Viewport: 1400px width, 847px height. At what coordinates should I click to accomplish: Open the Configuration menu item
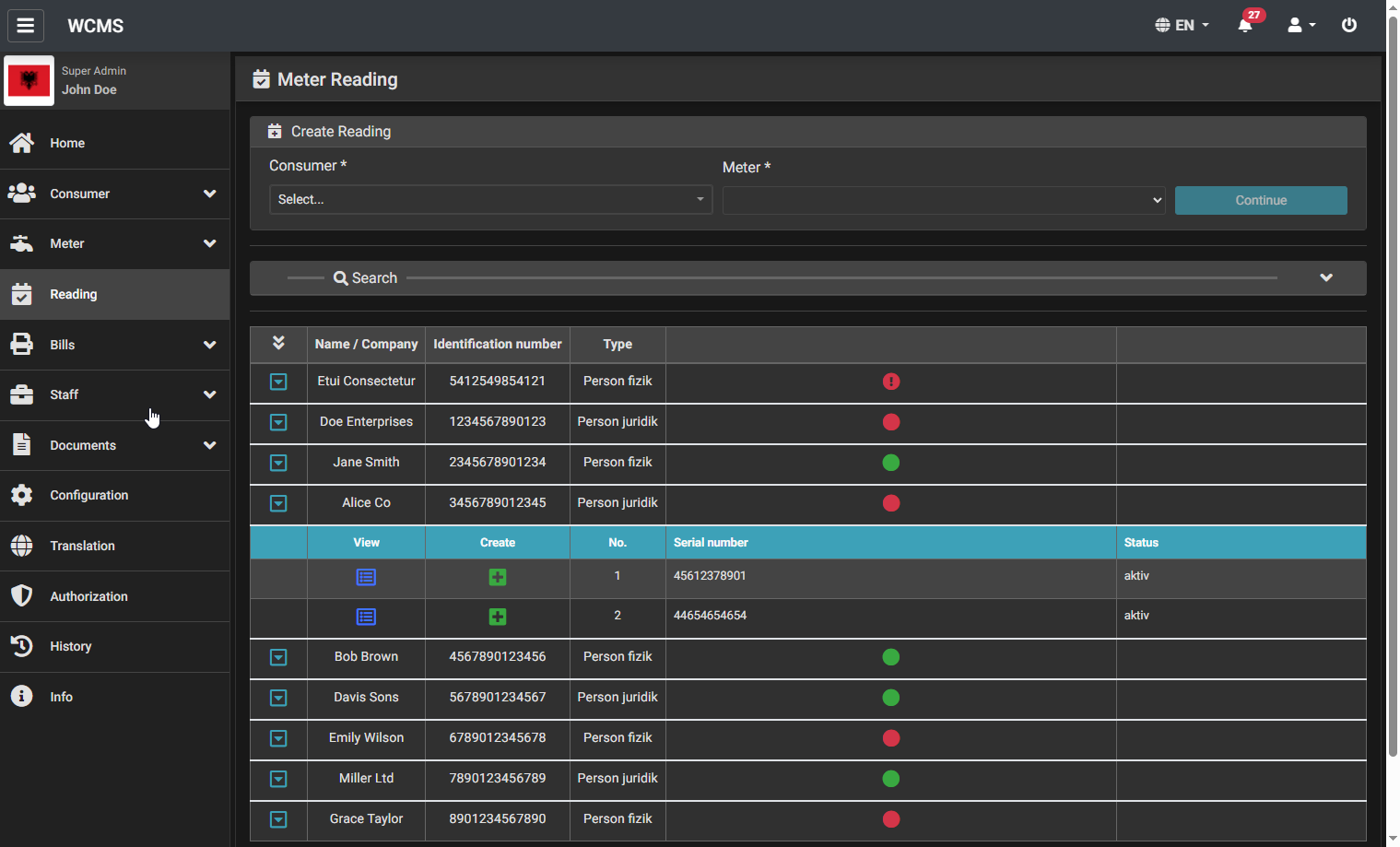click(x=114, y=495)
